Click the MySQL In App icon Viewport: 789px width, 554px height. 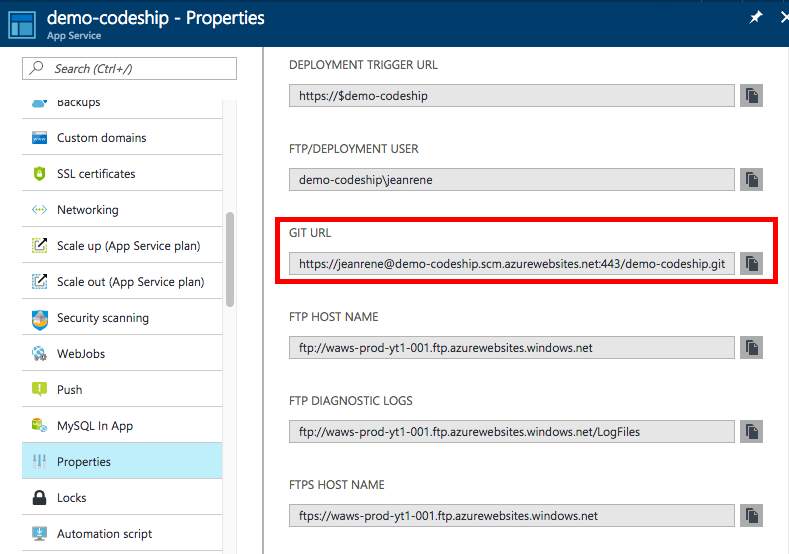39,425
